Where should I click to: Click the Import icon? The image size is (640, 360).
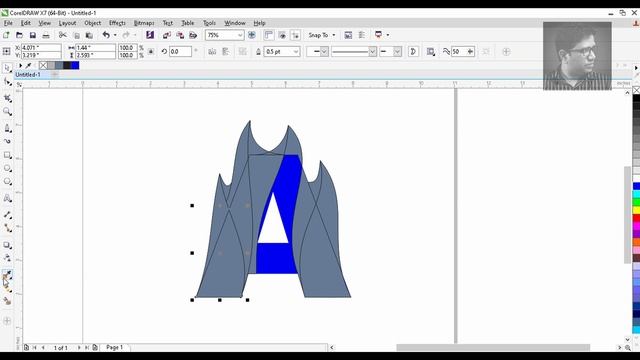click(x=167, y=35)
